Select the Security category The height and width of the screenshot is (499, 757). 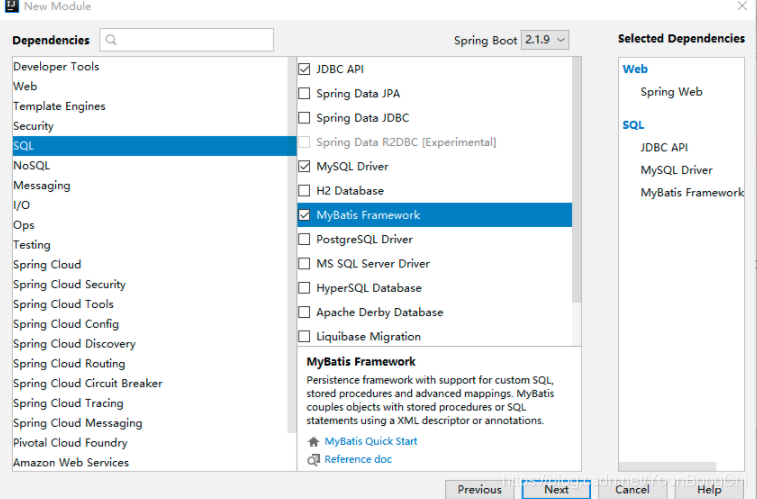tap(150, 126)
